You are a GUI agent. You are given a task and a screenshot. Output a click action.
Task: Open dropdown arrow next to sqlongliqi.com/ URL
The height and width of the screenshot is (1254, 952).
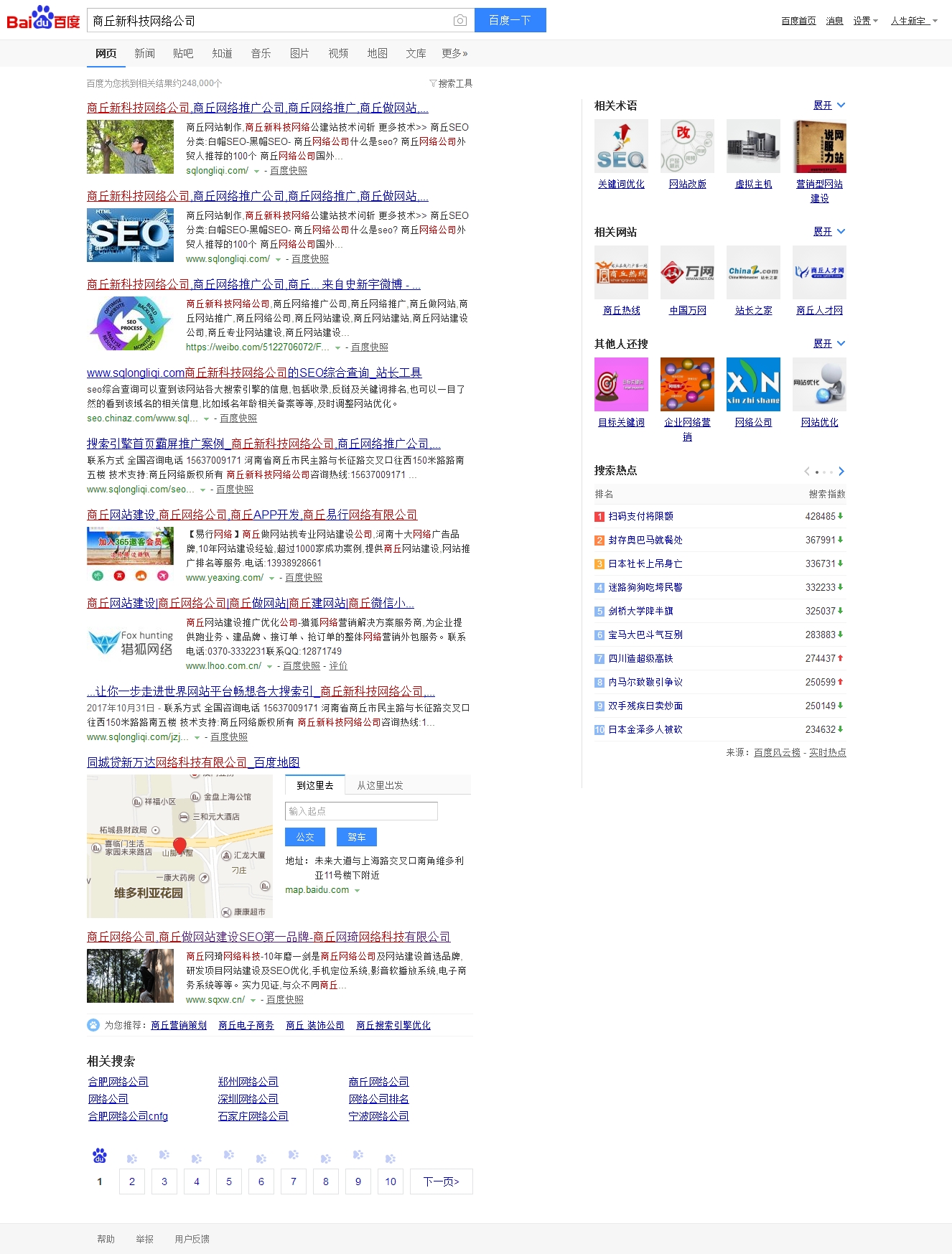point(257,172)
